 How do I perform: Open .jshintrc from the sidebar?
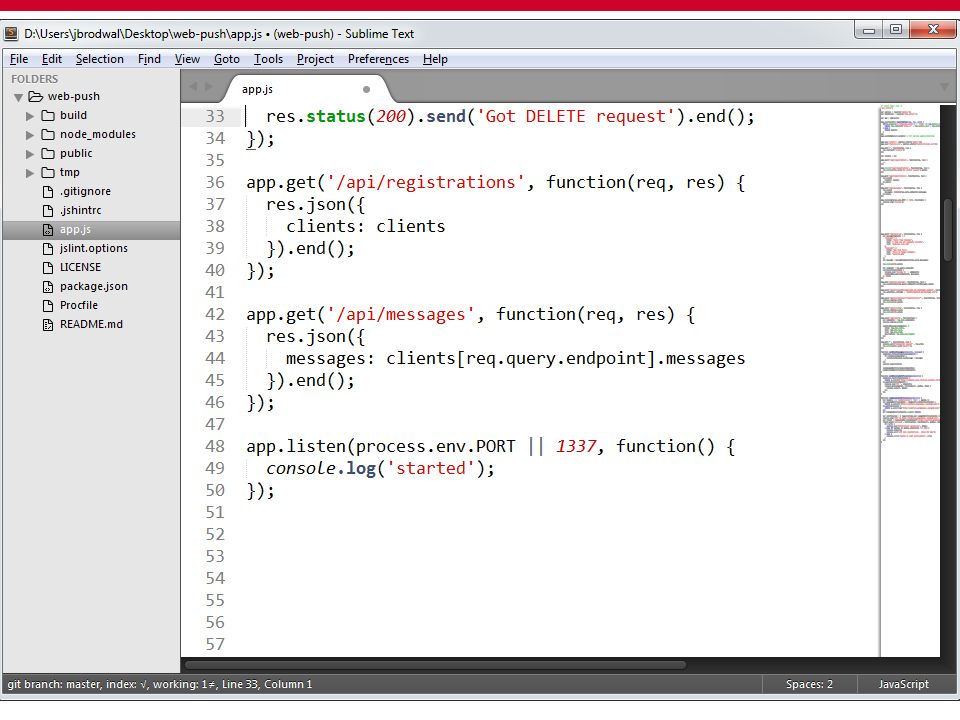click(x=80, y=211)
